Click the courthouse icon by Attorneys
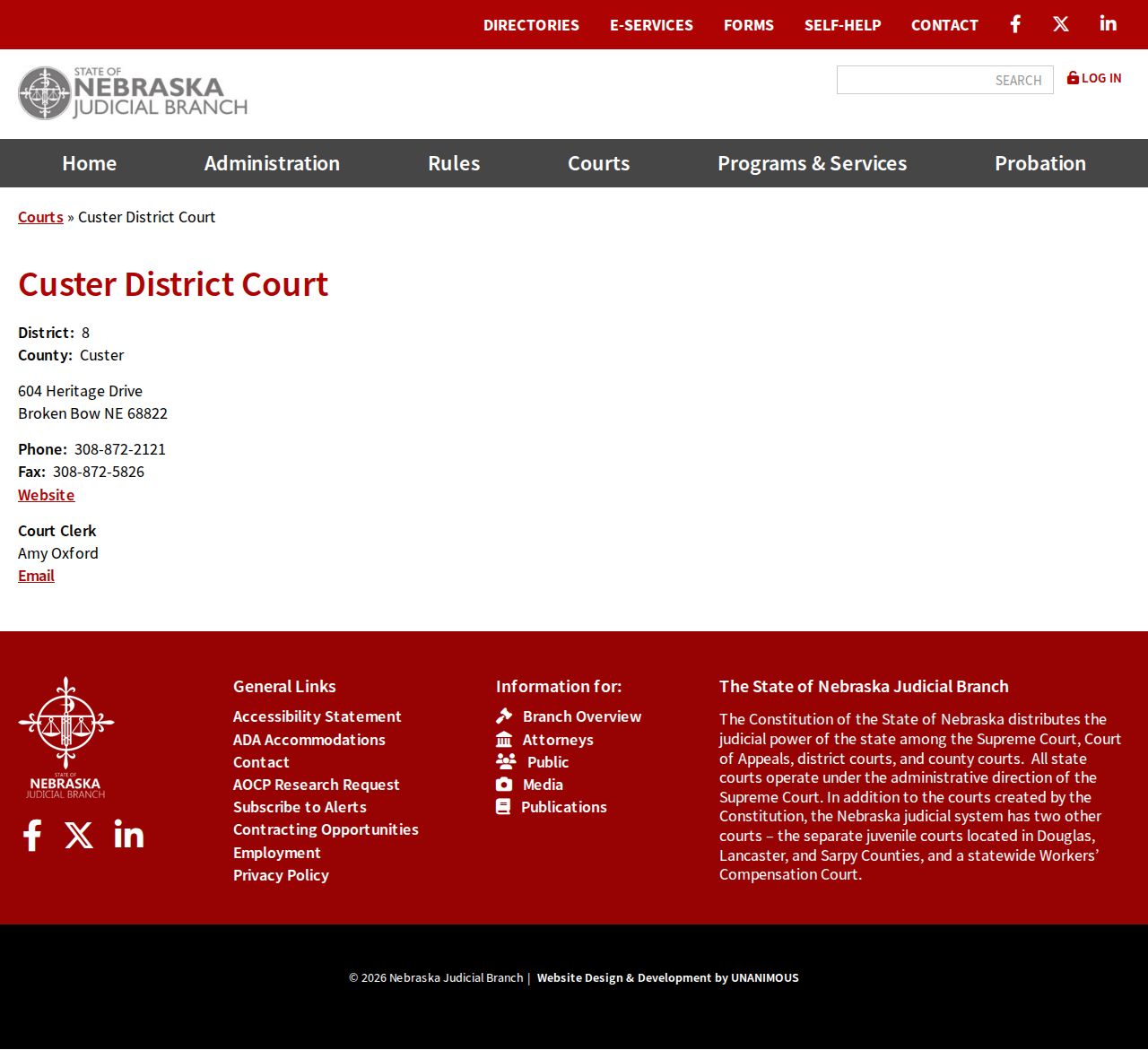This screenshot has width=1148, height=1050. click(504, 739)
